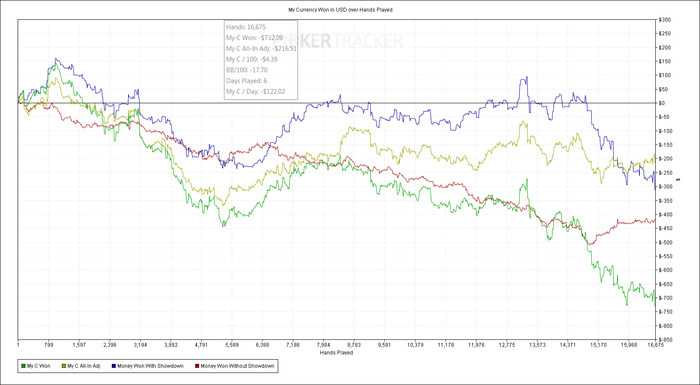Click the chart title 'My Currency Won in USD over Hands Played'

(x=341, y=9)
